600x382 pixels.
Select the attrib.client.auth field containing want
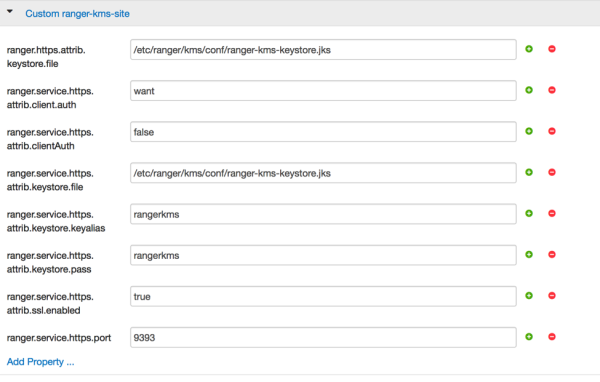[x=323, y=91]
